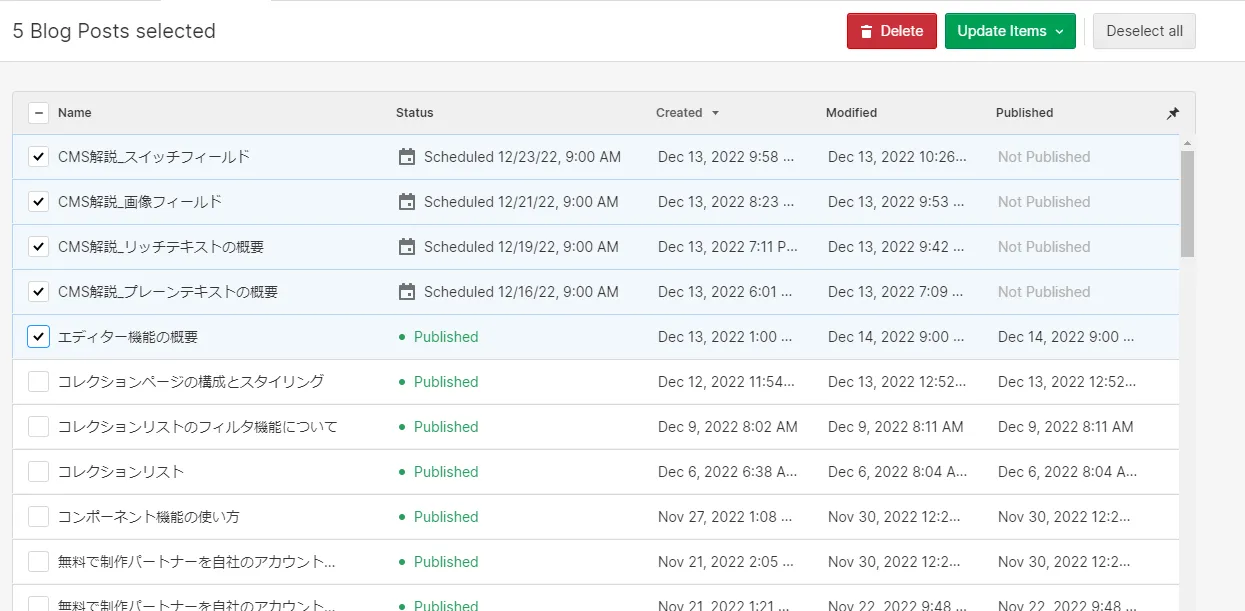The height and width of the screenshot is (611, 1245).
Task: Click calendar icon for 12/16/22 schedule
Action: coord(406,292)
